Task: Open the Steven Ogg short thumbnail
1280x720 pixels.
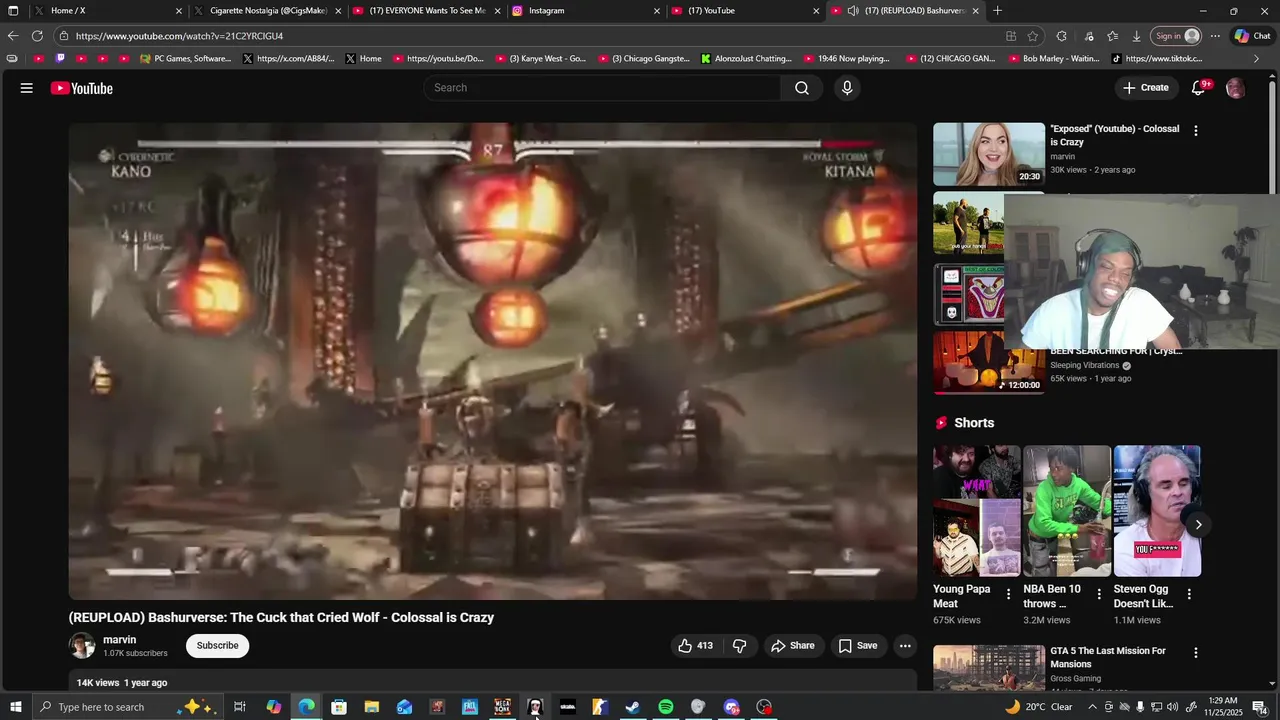Action: coord(1157,511)
